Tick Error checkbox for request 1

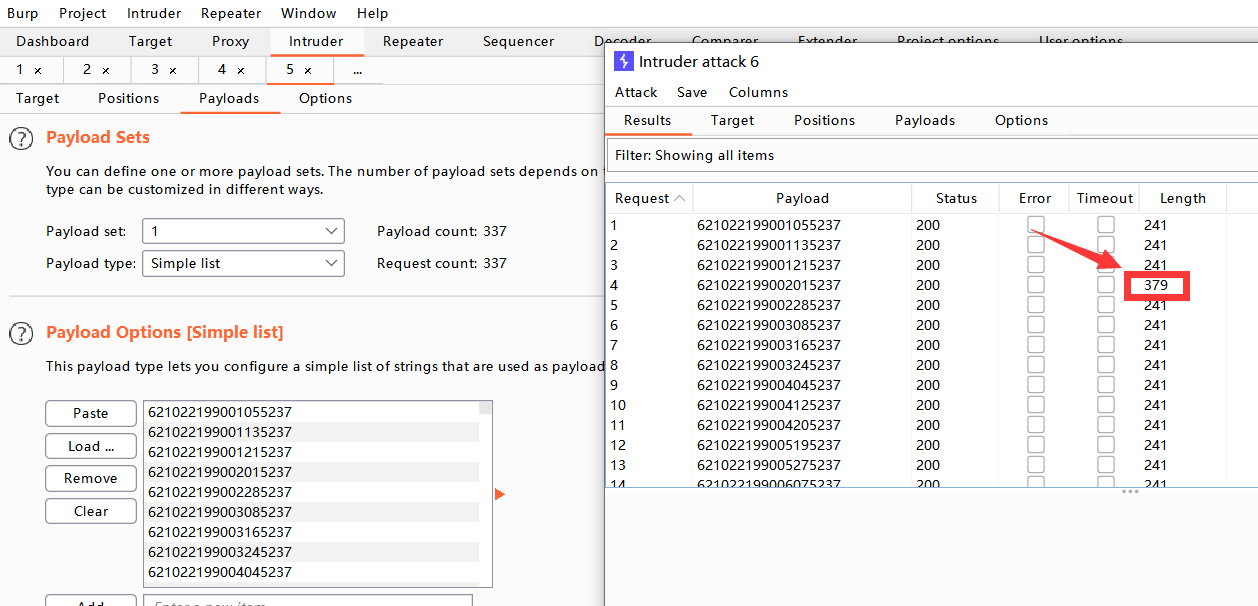coord(1035,225)
